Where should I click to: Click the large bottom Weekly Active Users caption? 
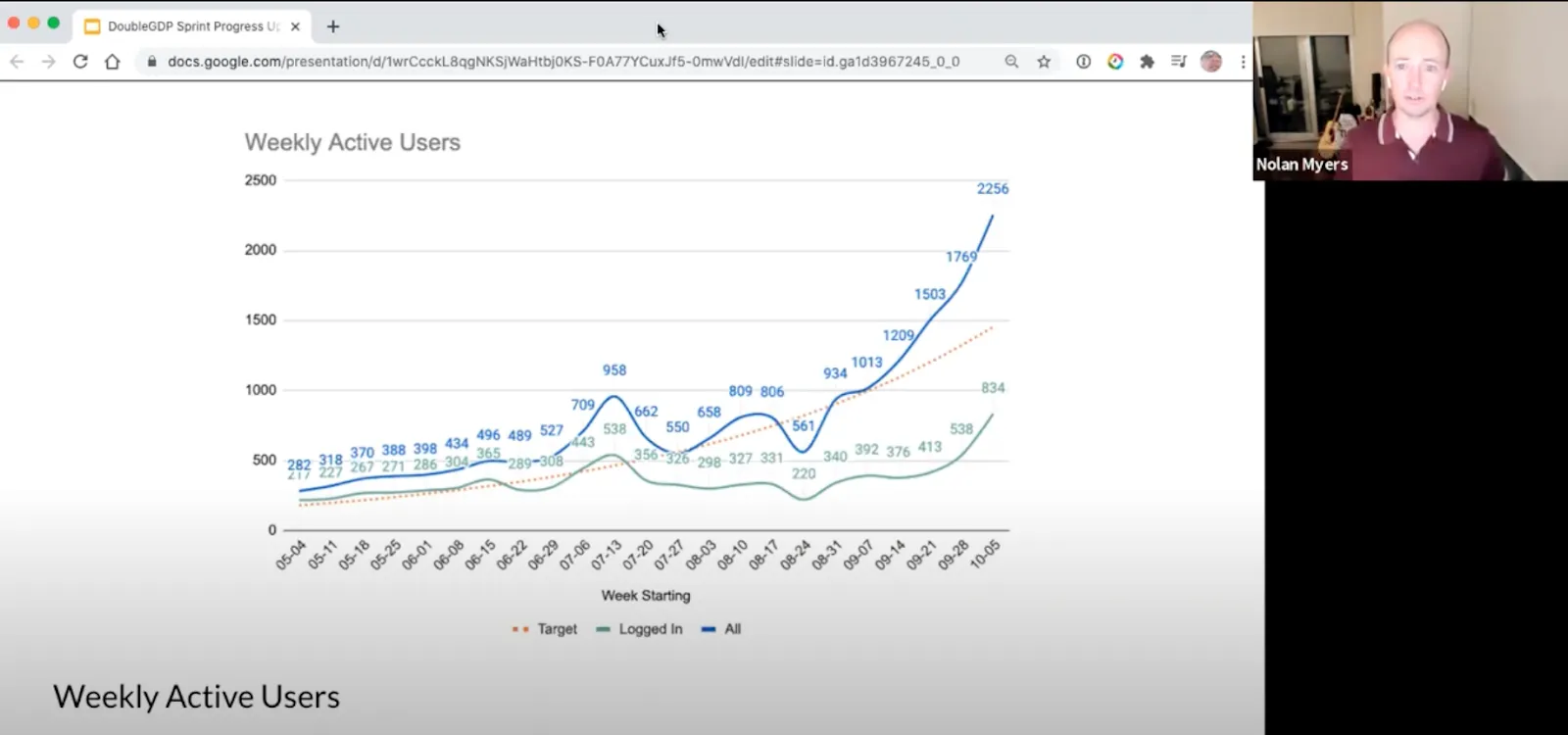coord(196,697)
